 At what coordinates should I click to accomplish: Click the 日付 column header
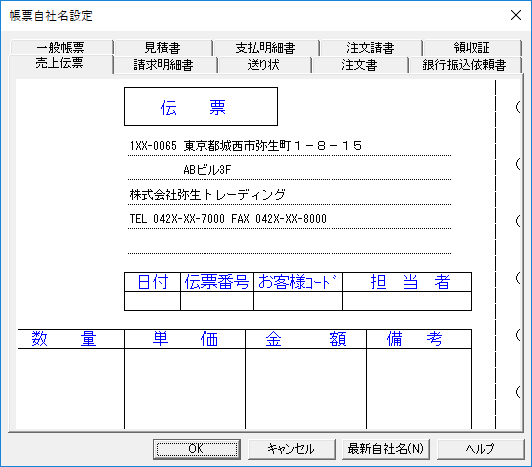(x=152, y=282)
